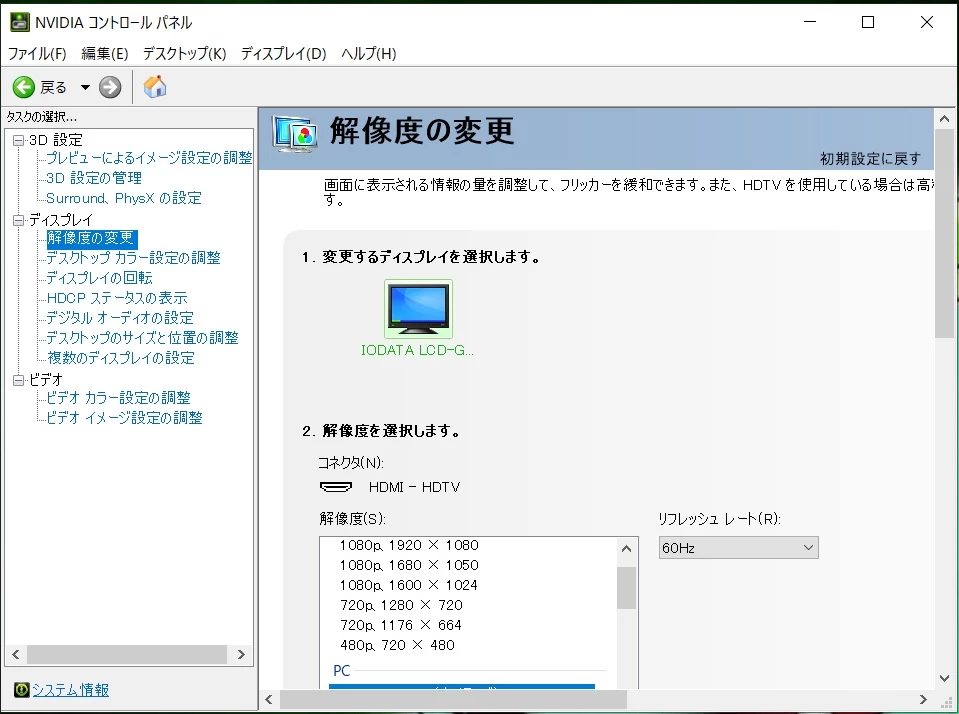Click task tree scroll left arrow
Viewport: 959px width, 714px height.
[x=16, y=655]
